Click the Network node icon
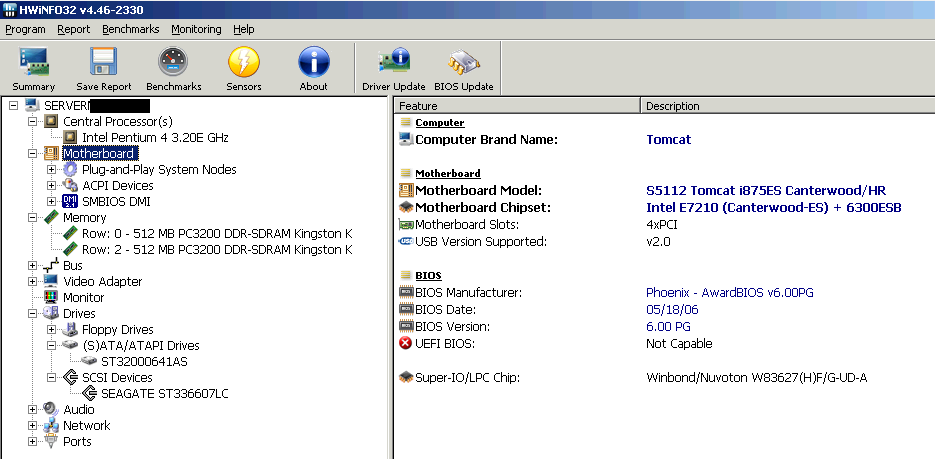 (x=52, y=425)
